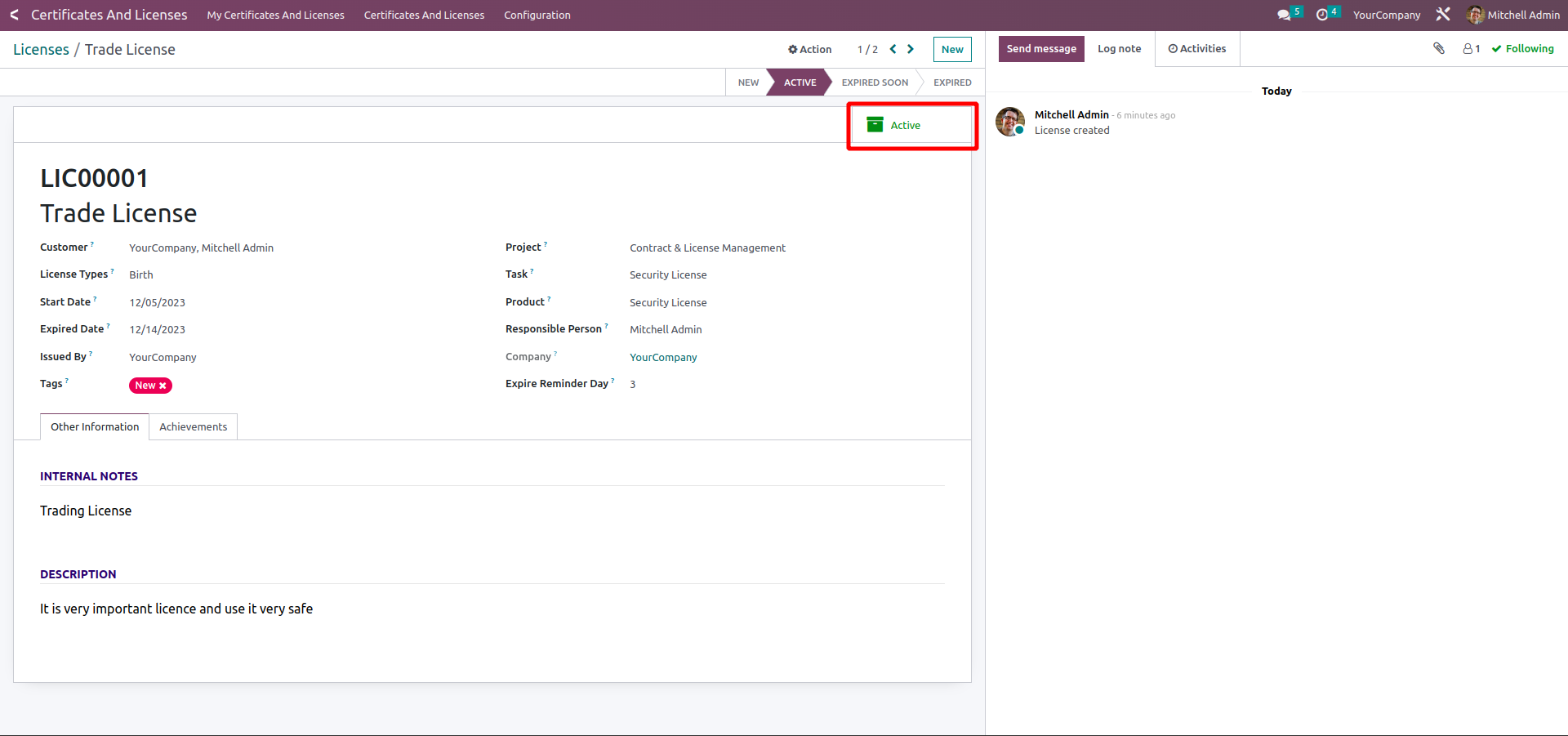The width and height of the screenshot is (1568, 736).
Task: Go to next record with right chevron
Action: 911,49
